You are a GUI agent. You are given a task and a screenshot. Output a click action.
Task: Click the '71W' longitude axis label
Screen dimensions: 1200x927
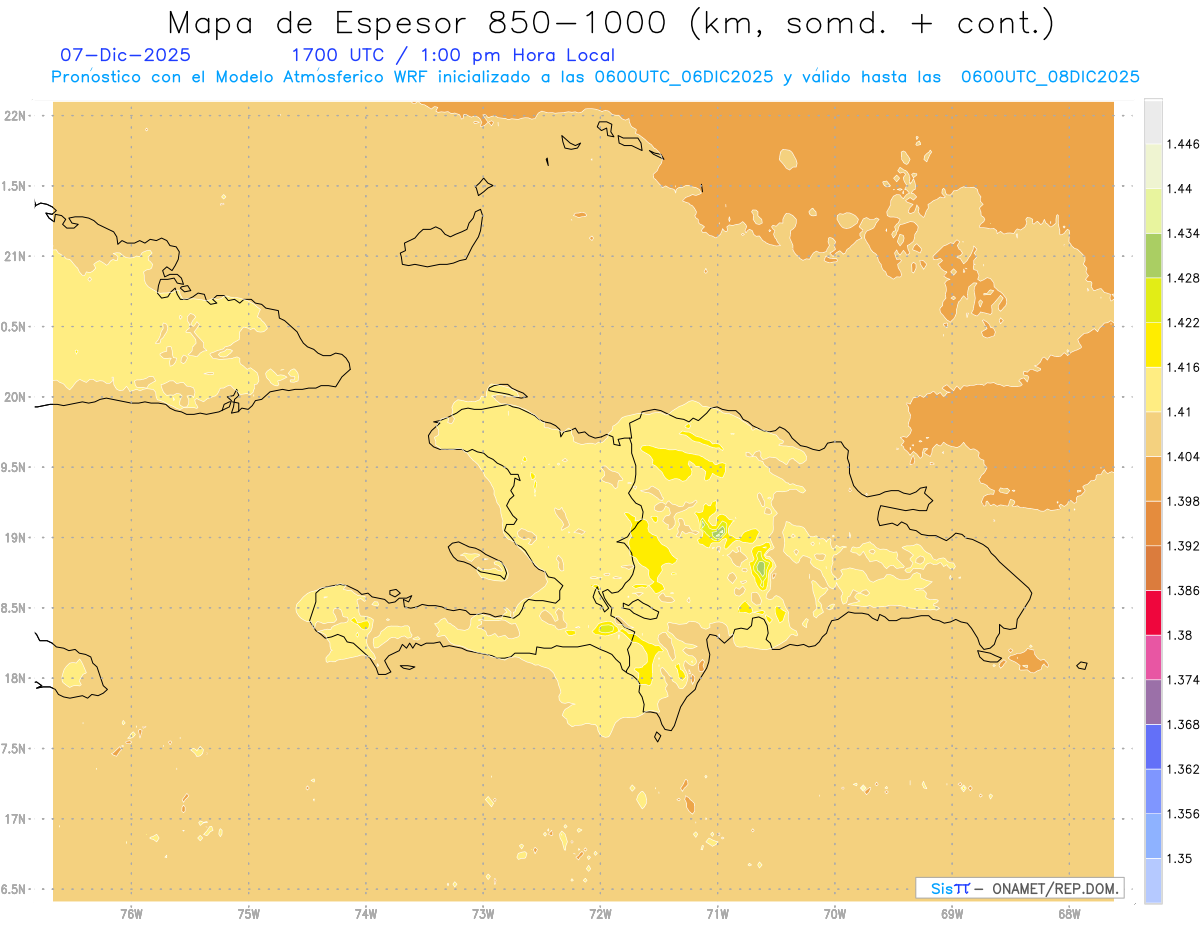717,914
